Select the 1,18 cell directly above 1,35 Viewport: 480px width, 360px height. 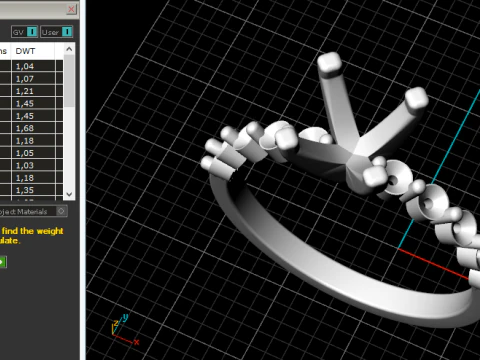(x=33, y=178)
